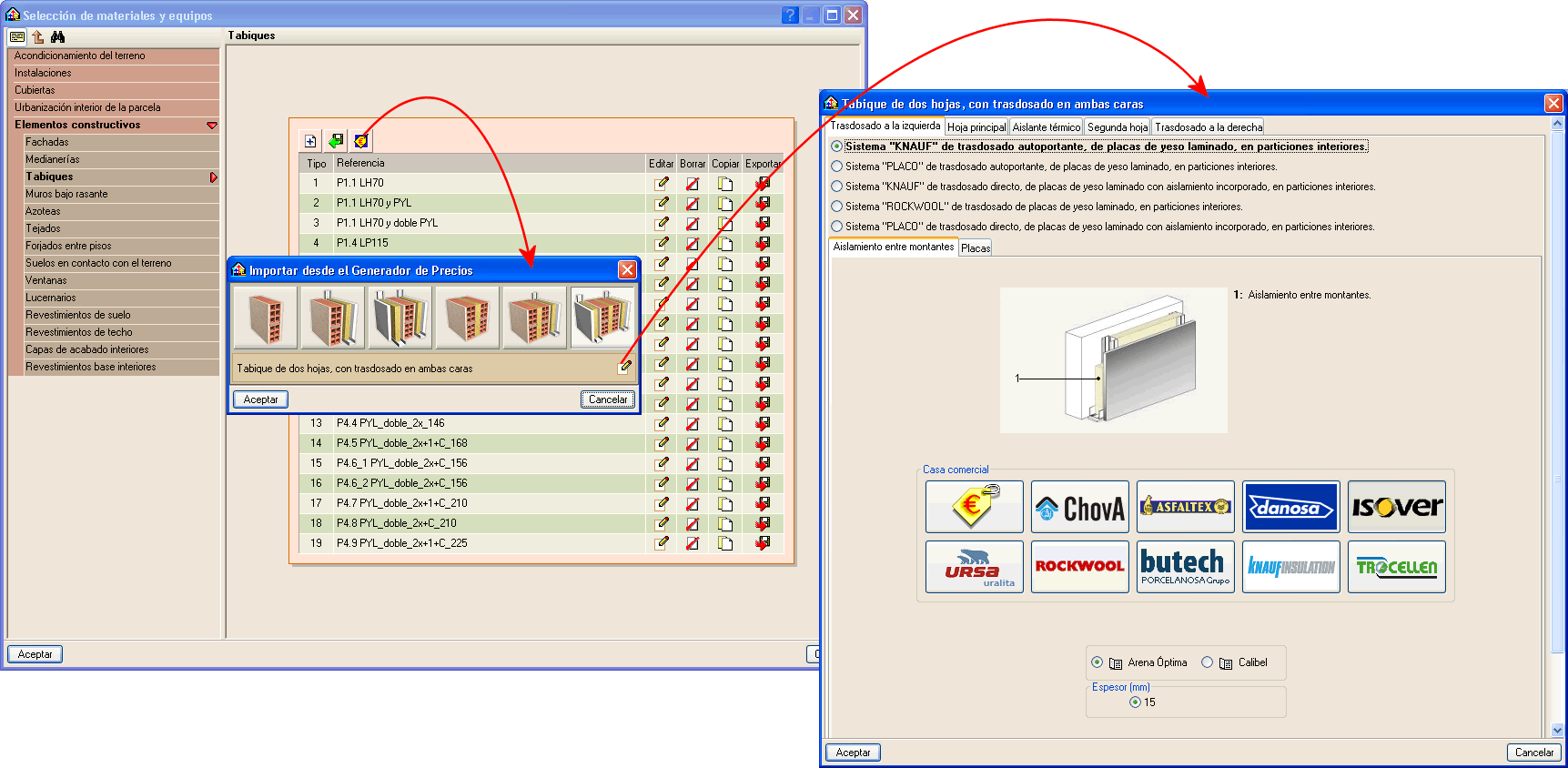Image resolution: width=1568 pixels, height=768 pixels.
Task: Select the PLACO trasdosado directo system
Action: 837,227
